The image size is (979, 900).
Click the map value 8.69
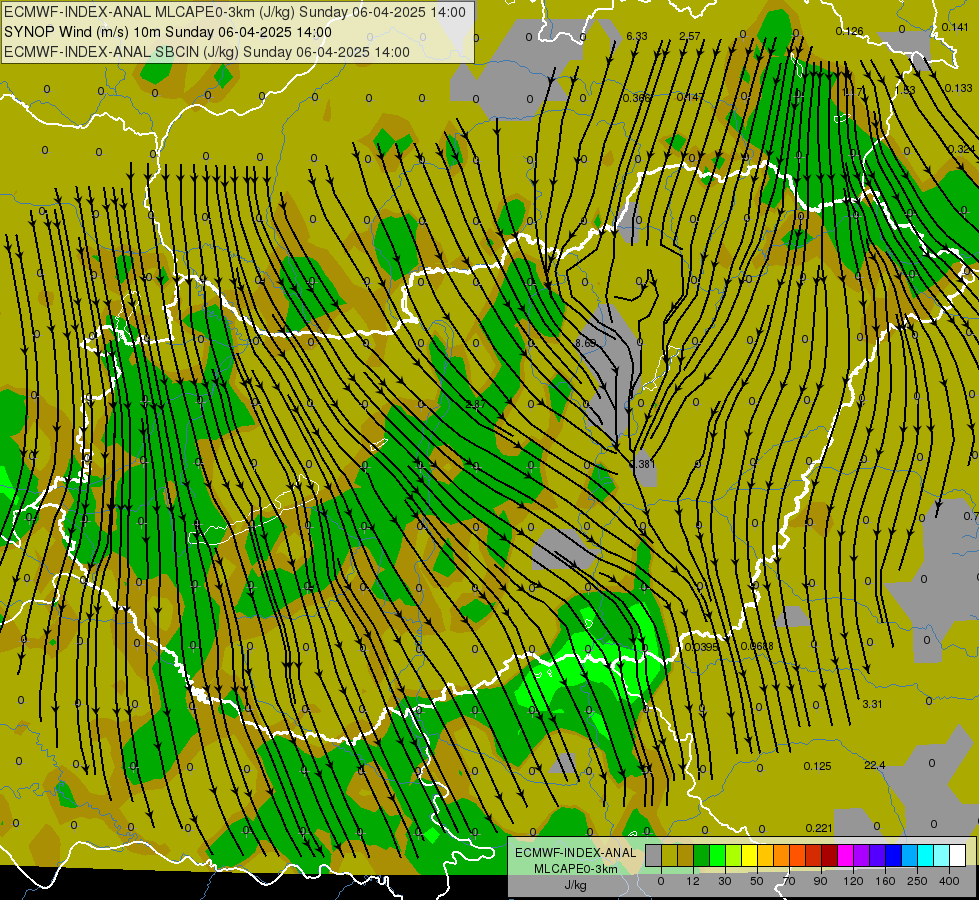coord(586,343)
